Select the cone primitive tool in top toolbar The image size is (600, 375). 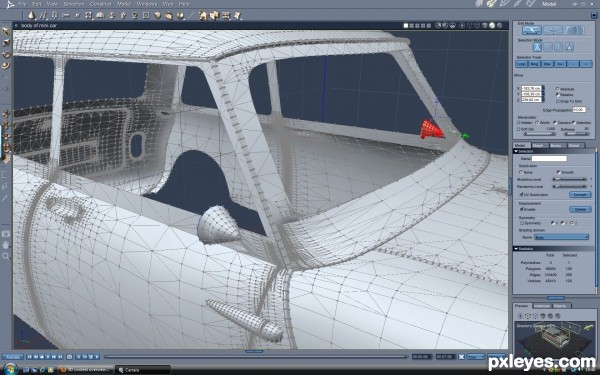[32, 15]
